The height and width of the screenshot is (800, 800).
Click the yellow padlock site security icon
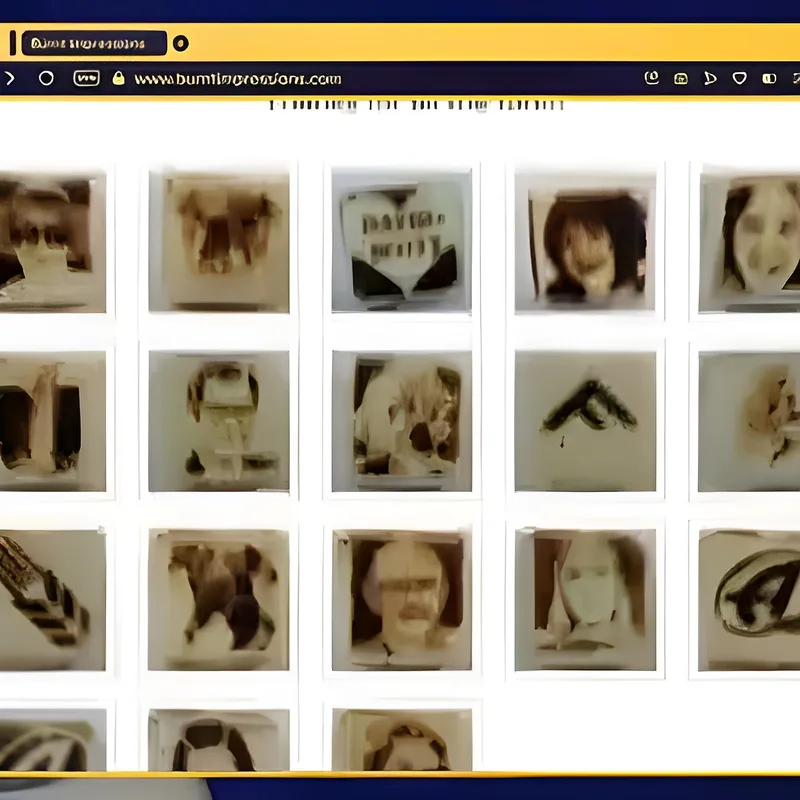coord(118,78)
